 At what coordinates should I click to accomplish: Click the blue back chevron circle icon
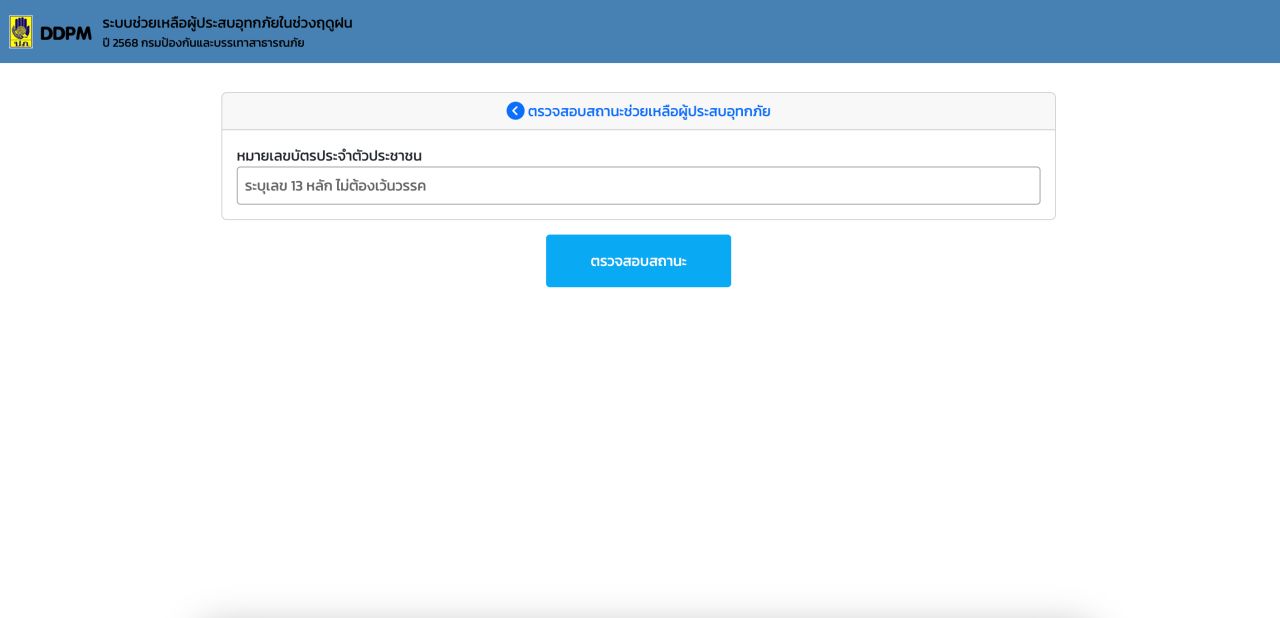tap(515, 111)
